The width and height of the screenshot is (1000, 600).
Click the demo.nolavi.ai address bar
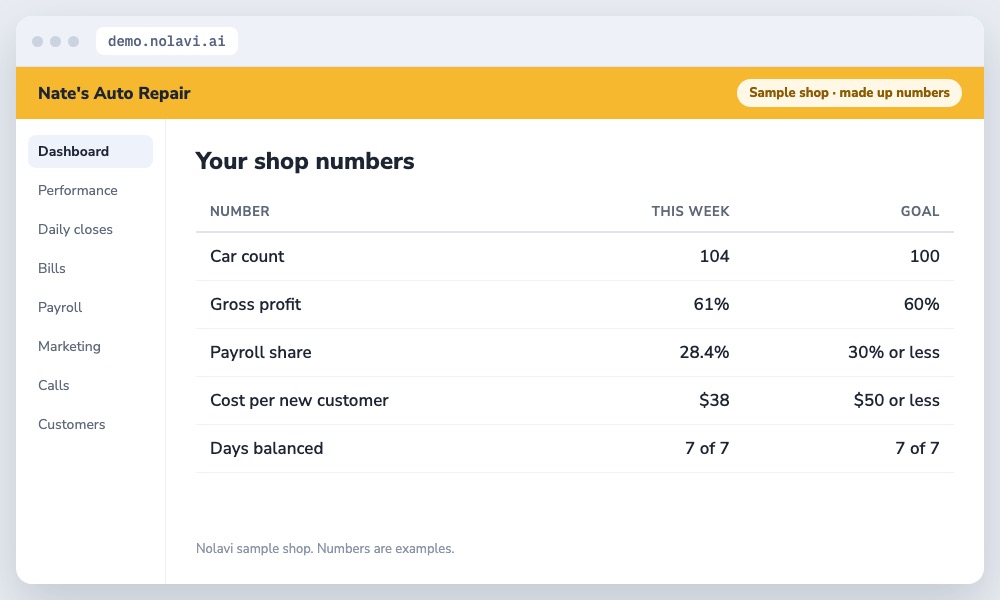(x=166, y=41)
